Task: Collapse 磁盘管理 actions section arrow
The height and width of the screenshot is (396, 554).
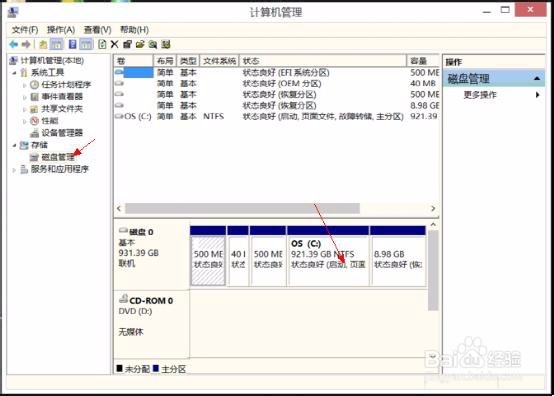Action: coord(537,78)
